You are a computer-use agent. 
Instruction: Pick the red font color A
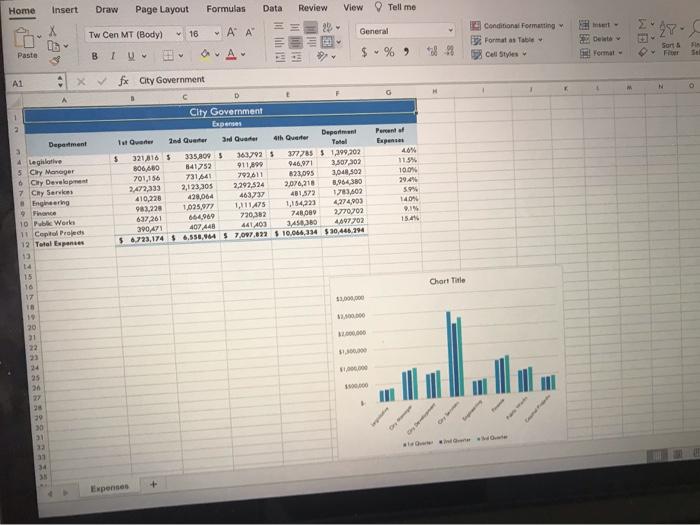click(231, 54)
